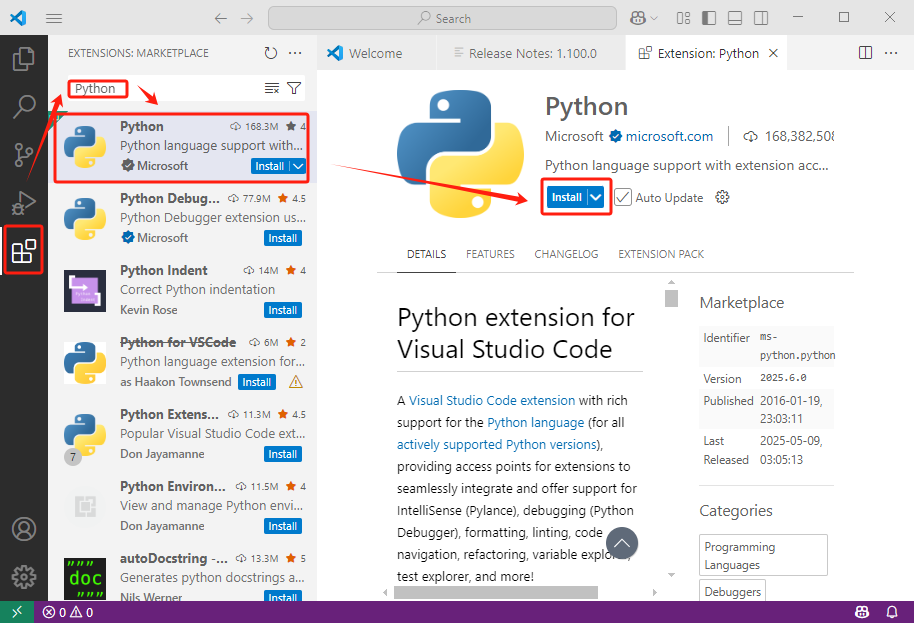Open the hamburger application menu
Viewport: 914px width, 623px height.
(x=54, y=19)
